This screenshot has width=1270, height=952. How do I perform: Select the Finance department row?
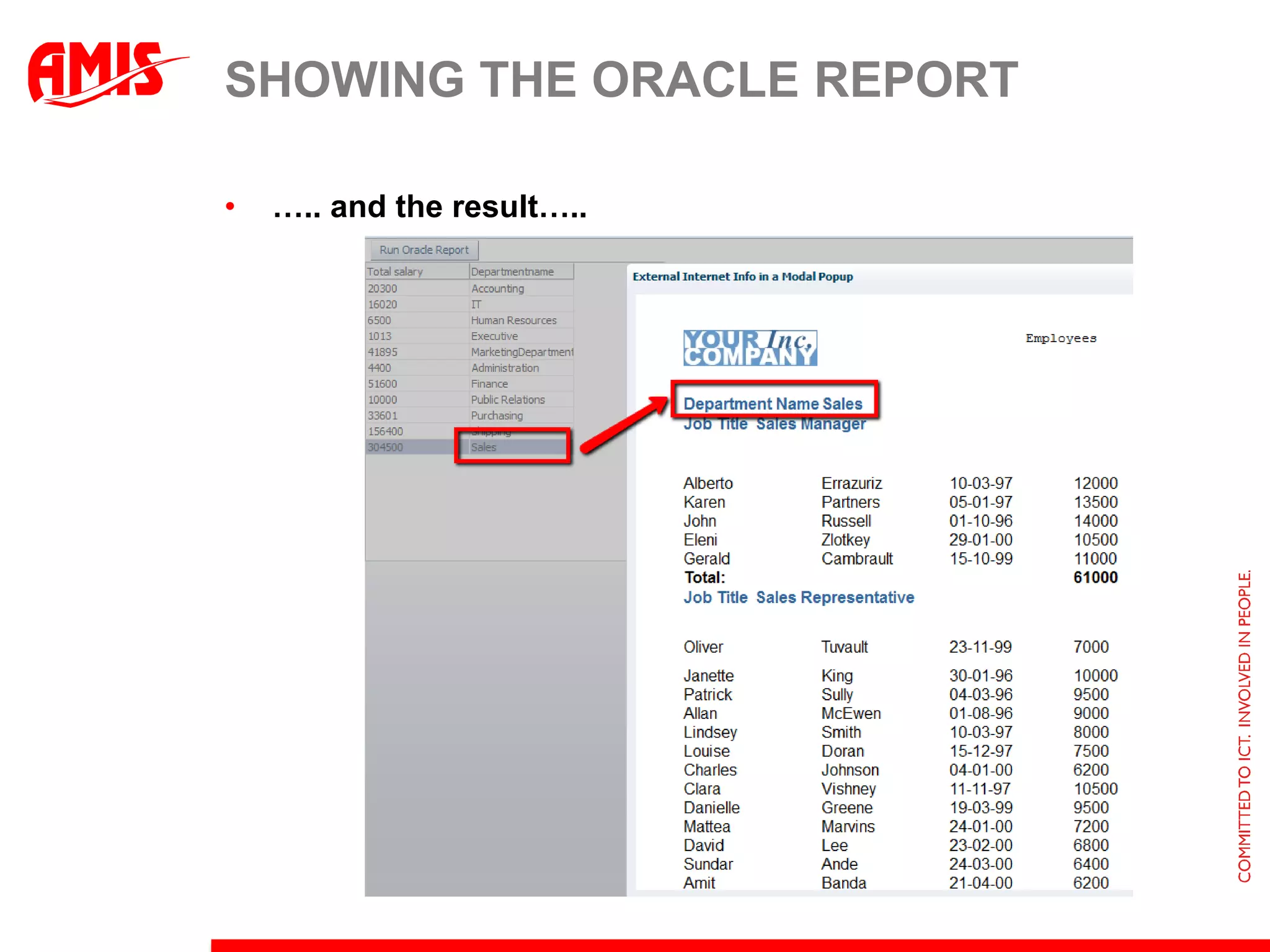coord(469,384)
